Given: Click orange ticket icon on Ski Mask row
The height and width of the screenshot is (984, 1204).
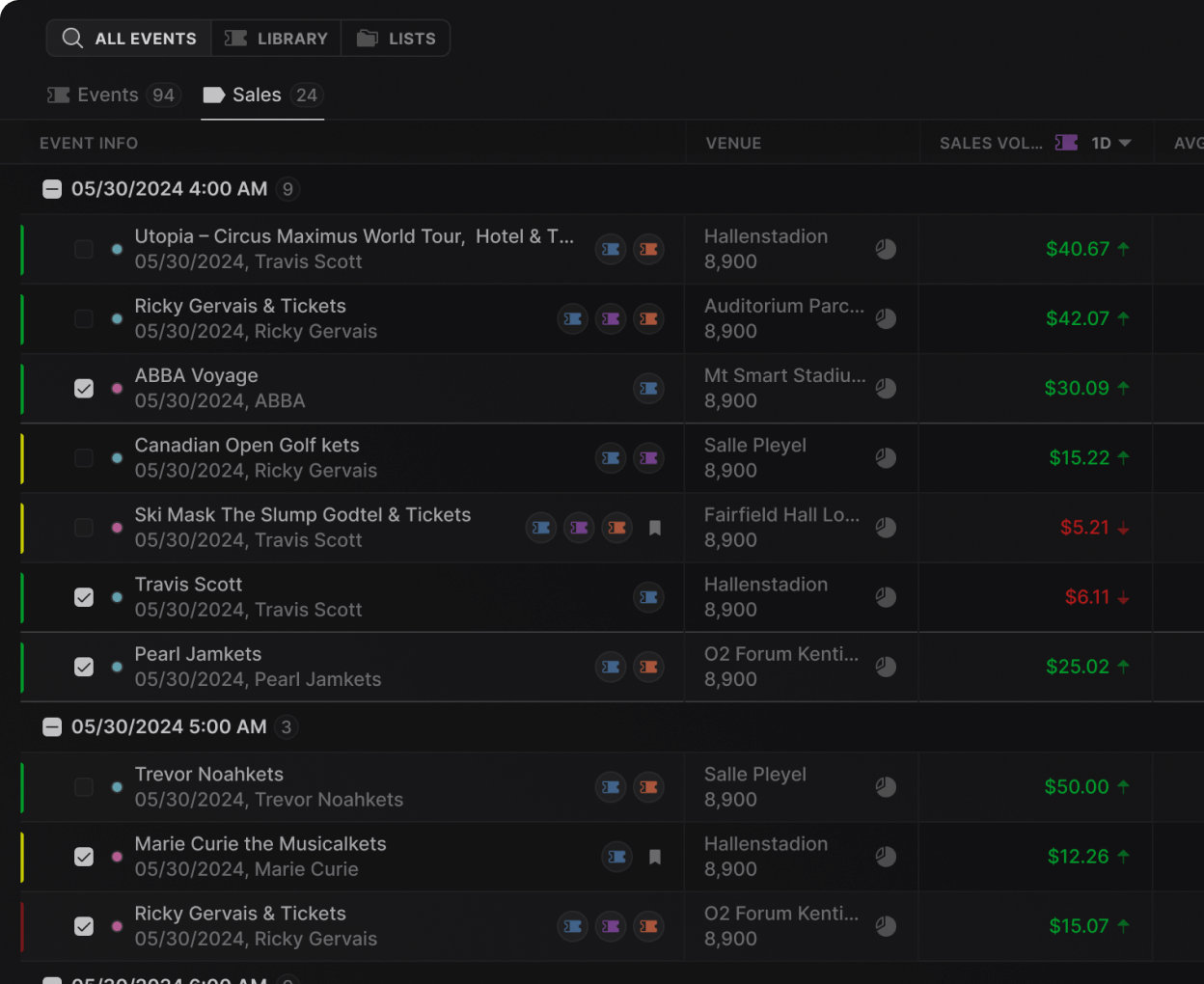Looking at the screenshot, I should (x=617, y=528).
